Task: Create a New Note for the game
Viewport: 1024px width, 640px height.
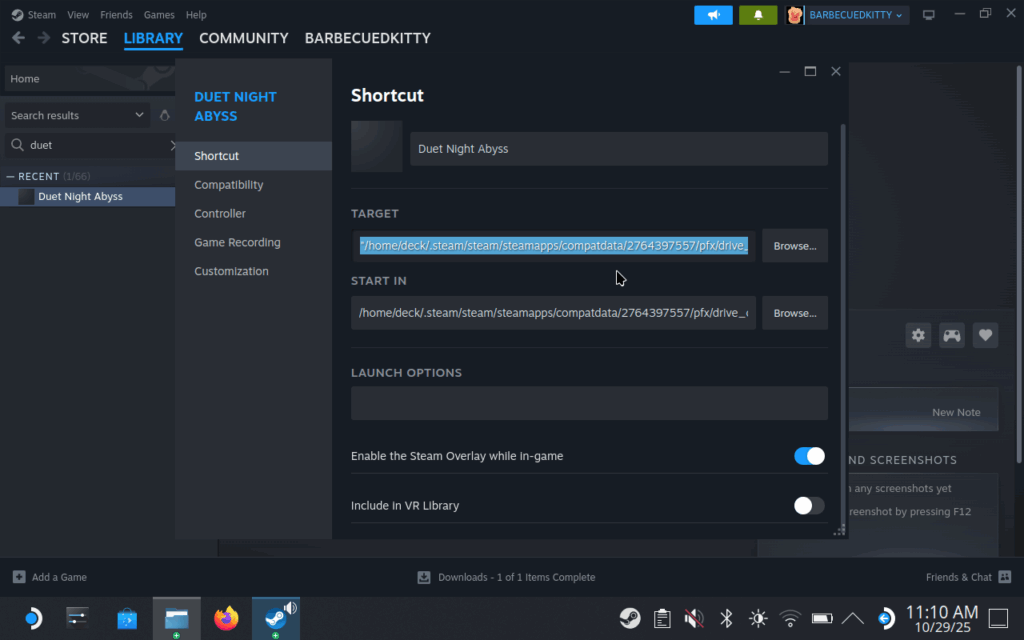Action: [956, 412]
